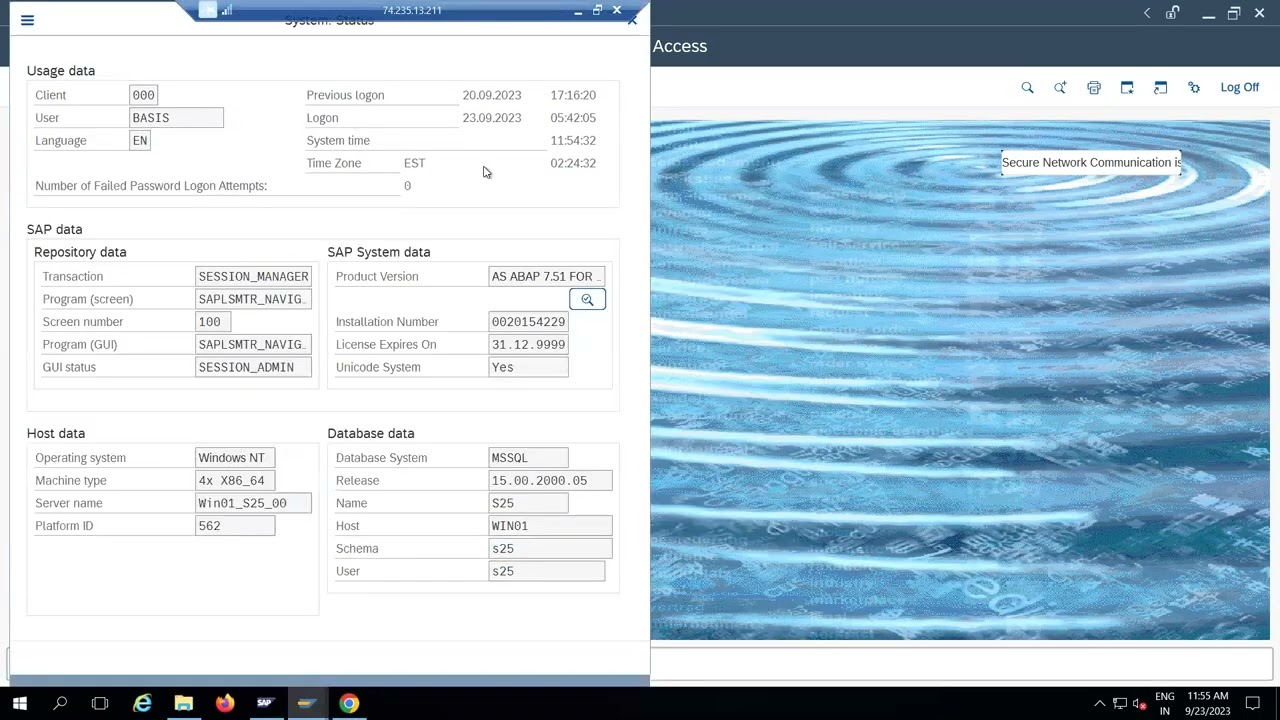The image size is (1280, 720).
Task: Log Off from the SAP session
Action: click(x=1239, y=88)
